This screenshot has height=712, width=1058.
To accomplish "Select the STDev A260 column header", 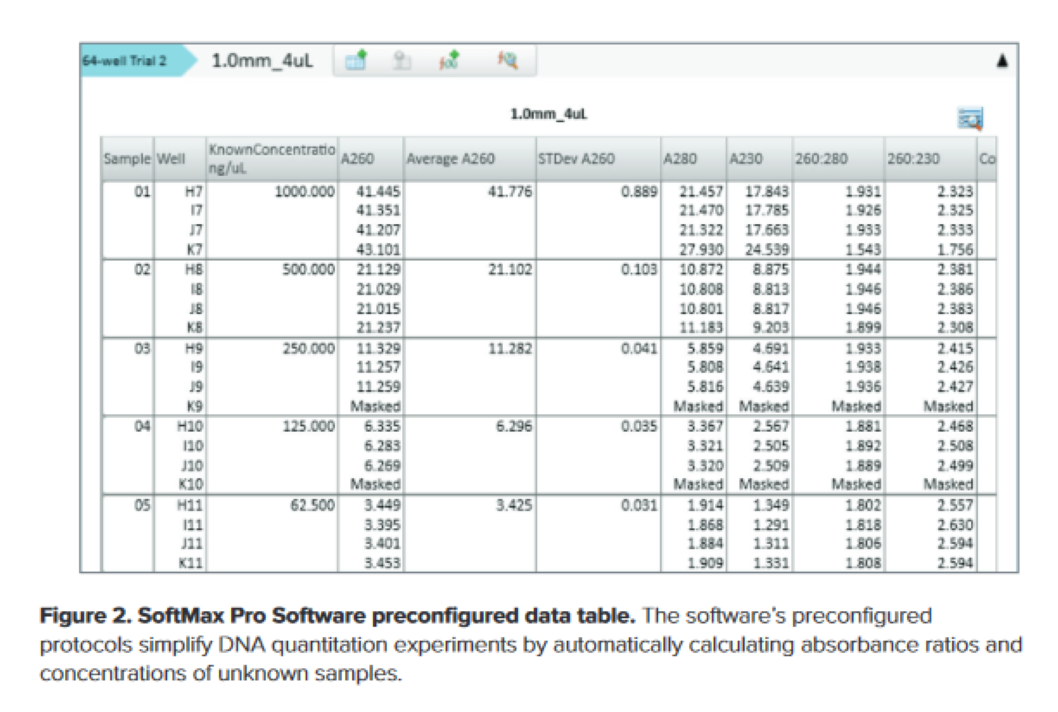I will click(576, 158).
